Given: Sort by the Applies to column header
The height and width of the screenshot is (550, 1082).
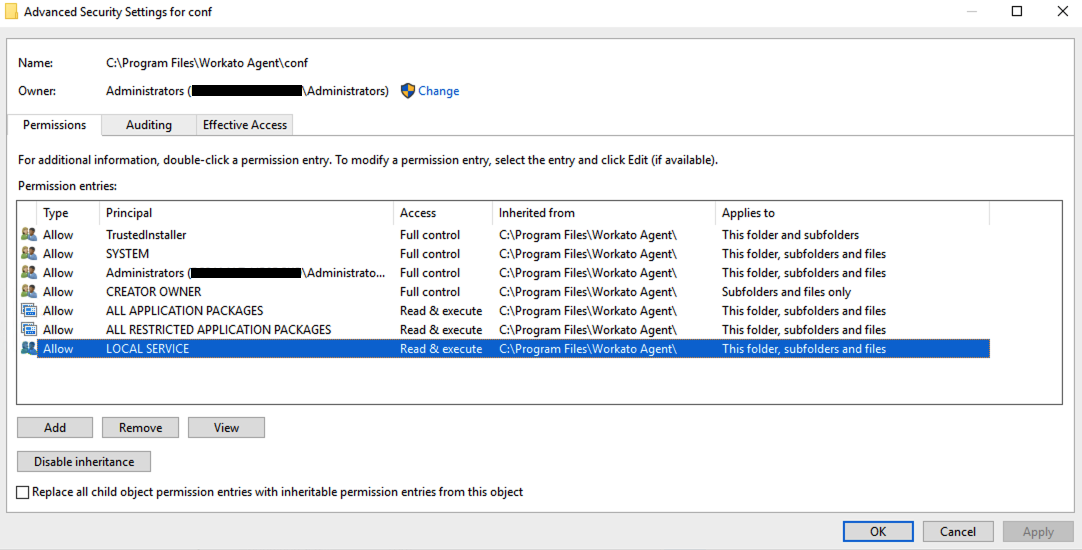Looking at the screenshot, I should (x=852, y=213).
